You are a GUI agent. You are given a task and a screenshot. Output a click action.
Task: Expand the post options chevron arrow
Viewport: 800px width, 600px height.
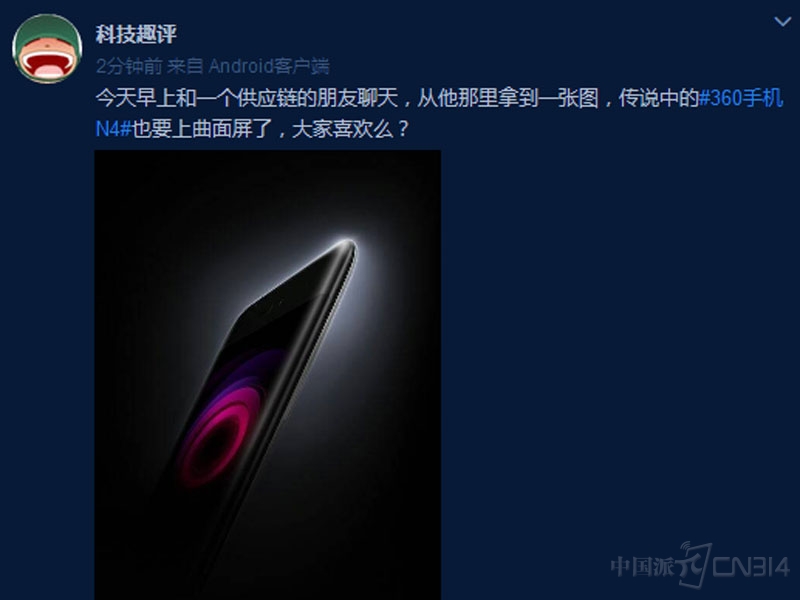pos(783,21)
